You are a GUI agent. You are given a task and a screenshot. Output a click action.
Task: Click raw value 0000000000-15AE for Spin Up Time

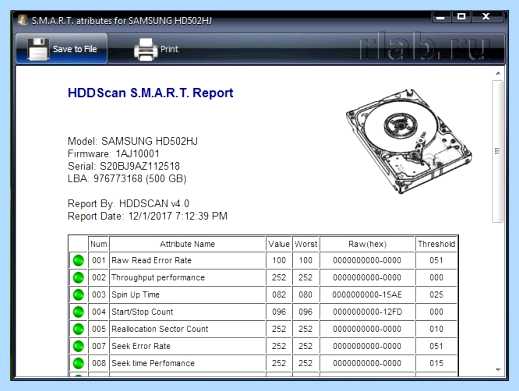point(367,295)
